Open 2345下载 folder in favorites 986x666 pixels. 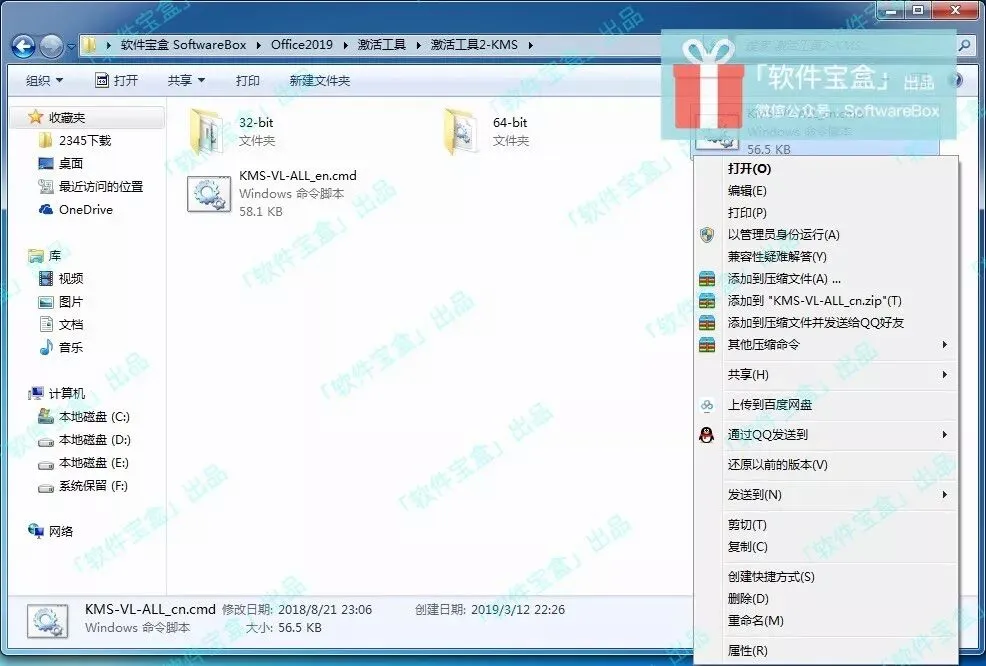tap(75, 140)
